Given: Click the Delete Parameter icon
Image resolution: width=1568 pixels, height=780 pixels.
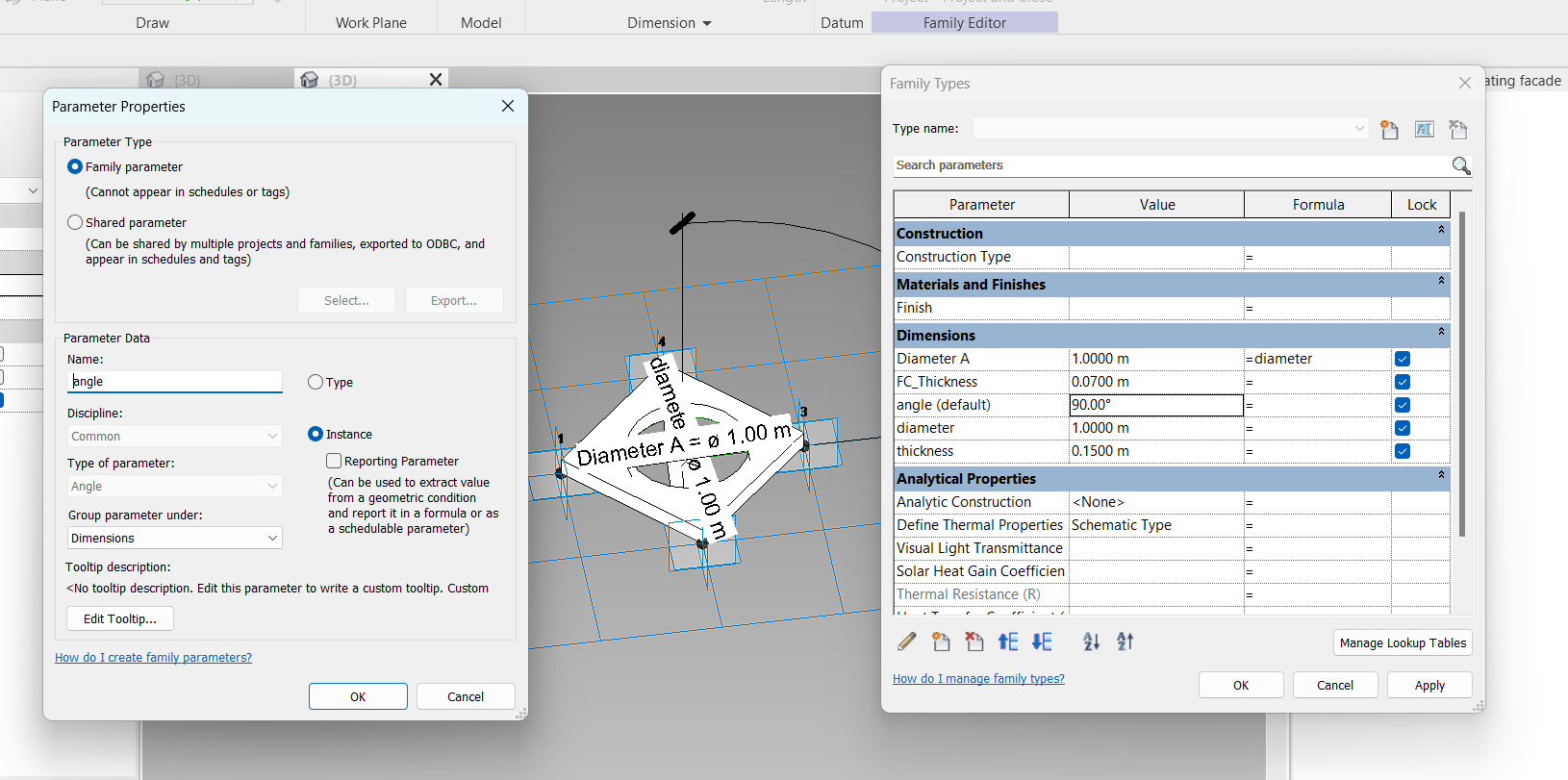Looking at the screenshot, I should click(974, 642).
